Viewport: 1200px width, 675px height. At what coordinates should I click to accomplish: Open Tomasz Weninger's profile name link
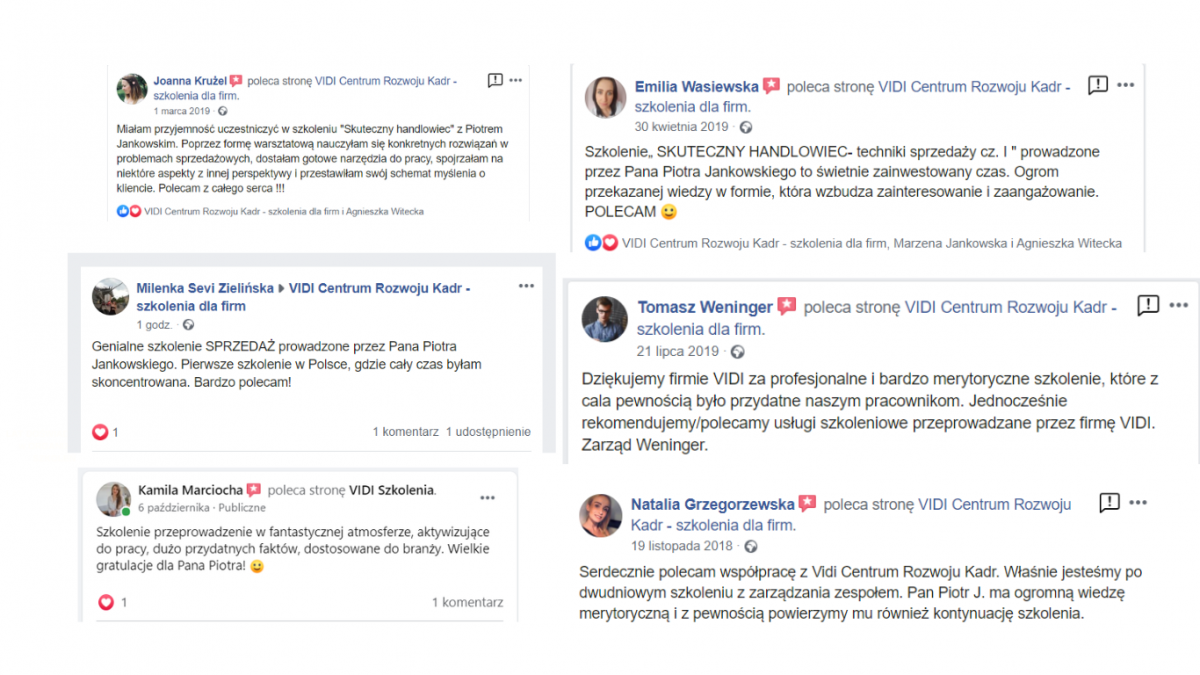[x=705, y=307]
